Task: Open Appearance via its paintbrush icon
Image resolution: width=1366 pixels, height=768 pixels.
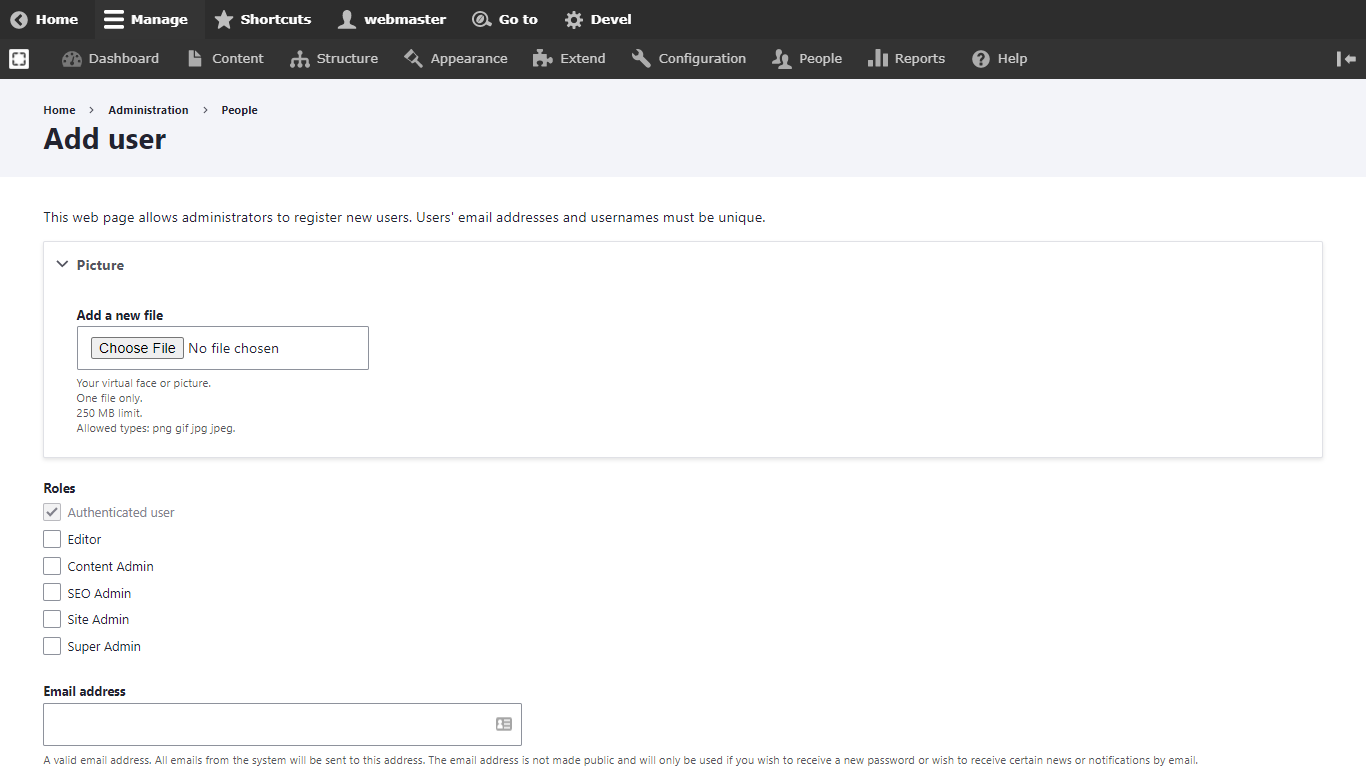Action: (413, 59)
